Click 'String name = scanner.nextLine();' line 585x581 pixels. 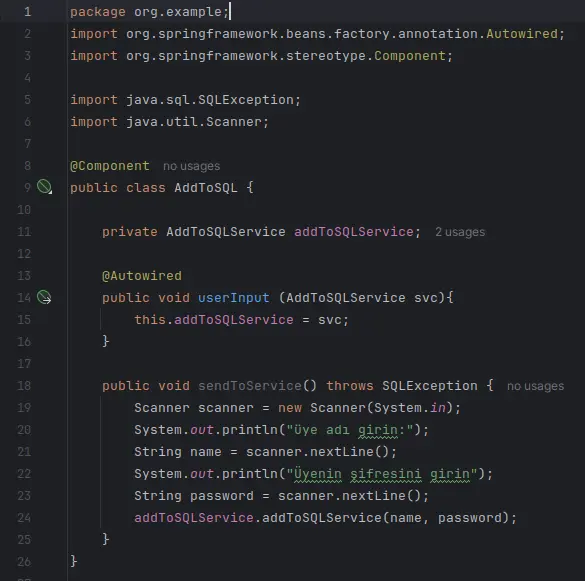(265, 452)
